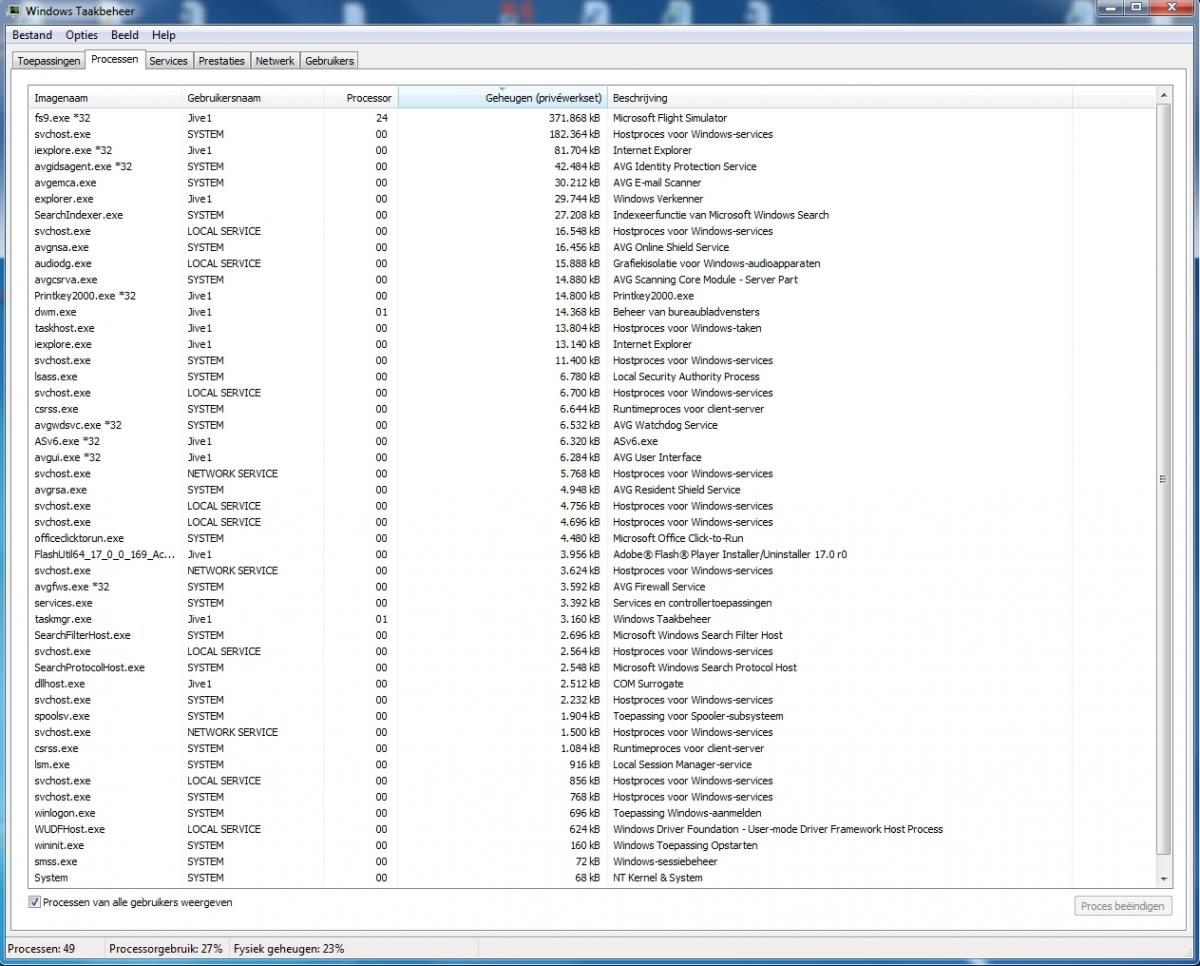Image resolution: width=1200 pixels, height=966 pixels.
Task: Select the lsm.exe process
Action: (592, 764)
